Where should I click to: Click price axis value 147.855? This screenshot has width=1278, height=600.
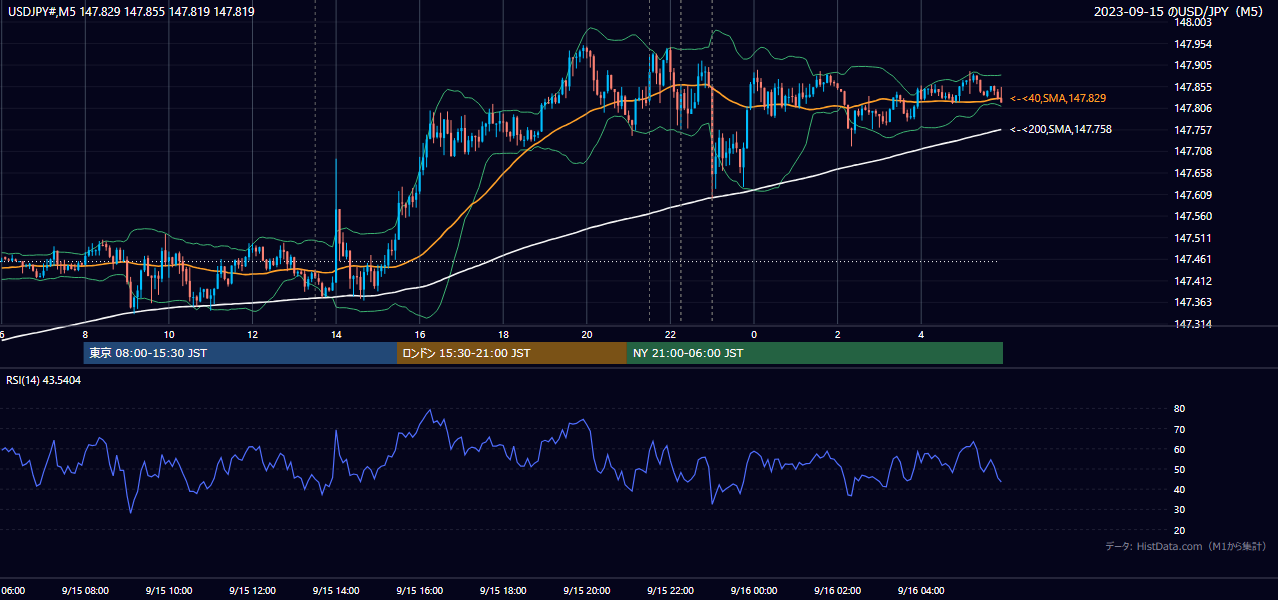pyautogui.click(x=1192, y=87)
